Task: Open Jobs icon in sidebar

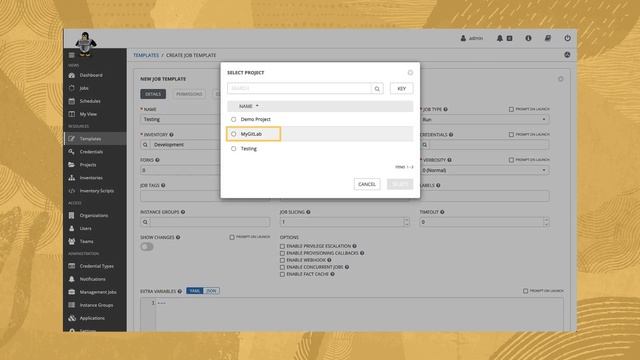Action: (72, 88)
